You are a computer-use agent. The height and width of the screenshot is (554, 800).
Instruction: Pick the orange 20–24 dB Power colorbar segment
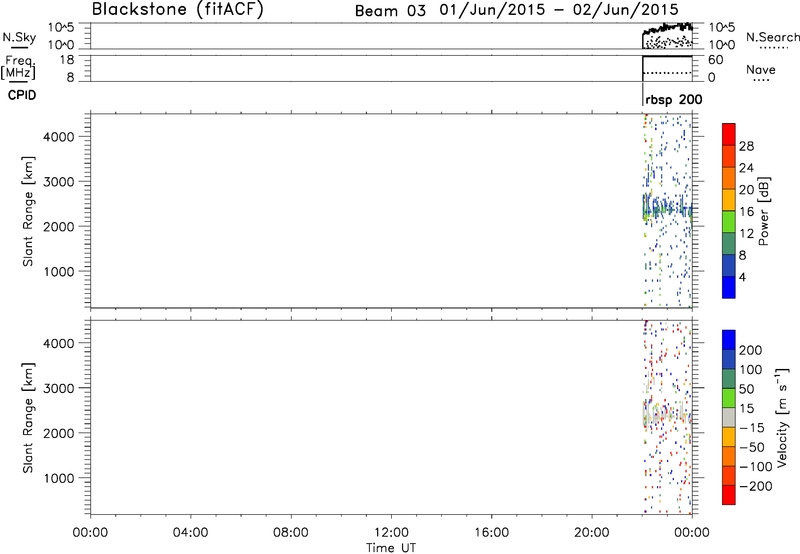click(x=729, y=178)
